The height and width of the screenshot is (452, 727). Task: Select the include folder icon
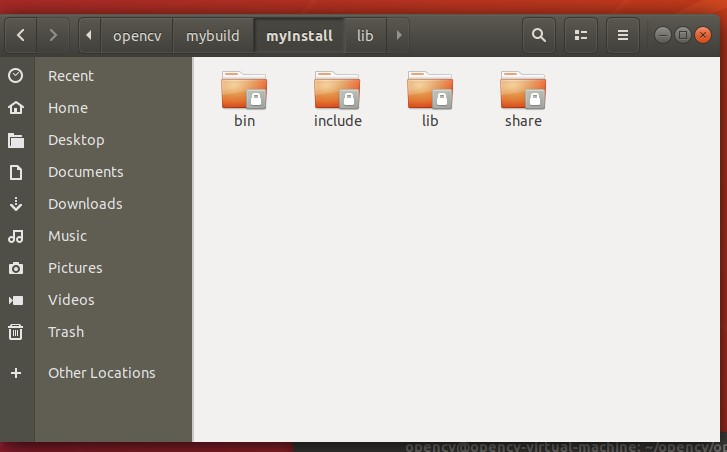click(337, 90)
